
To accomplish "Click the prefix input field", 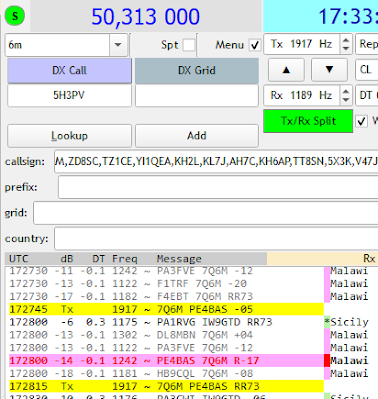I will (x=218, y=187).
